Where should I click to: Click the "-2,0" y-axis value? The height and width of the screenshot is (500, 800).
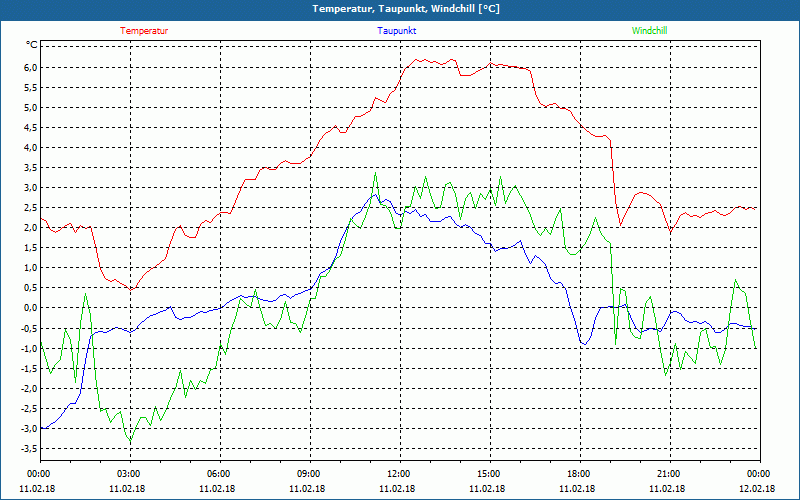point(29,388)
